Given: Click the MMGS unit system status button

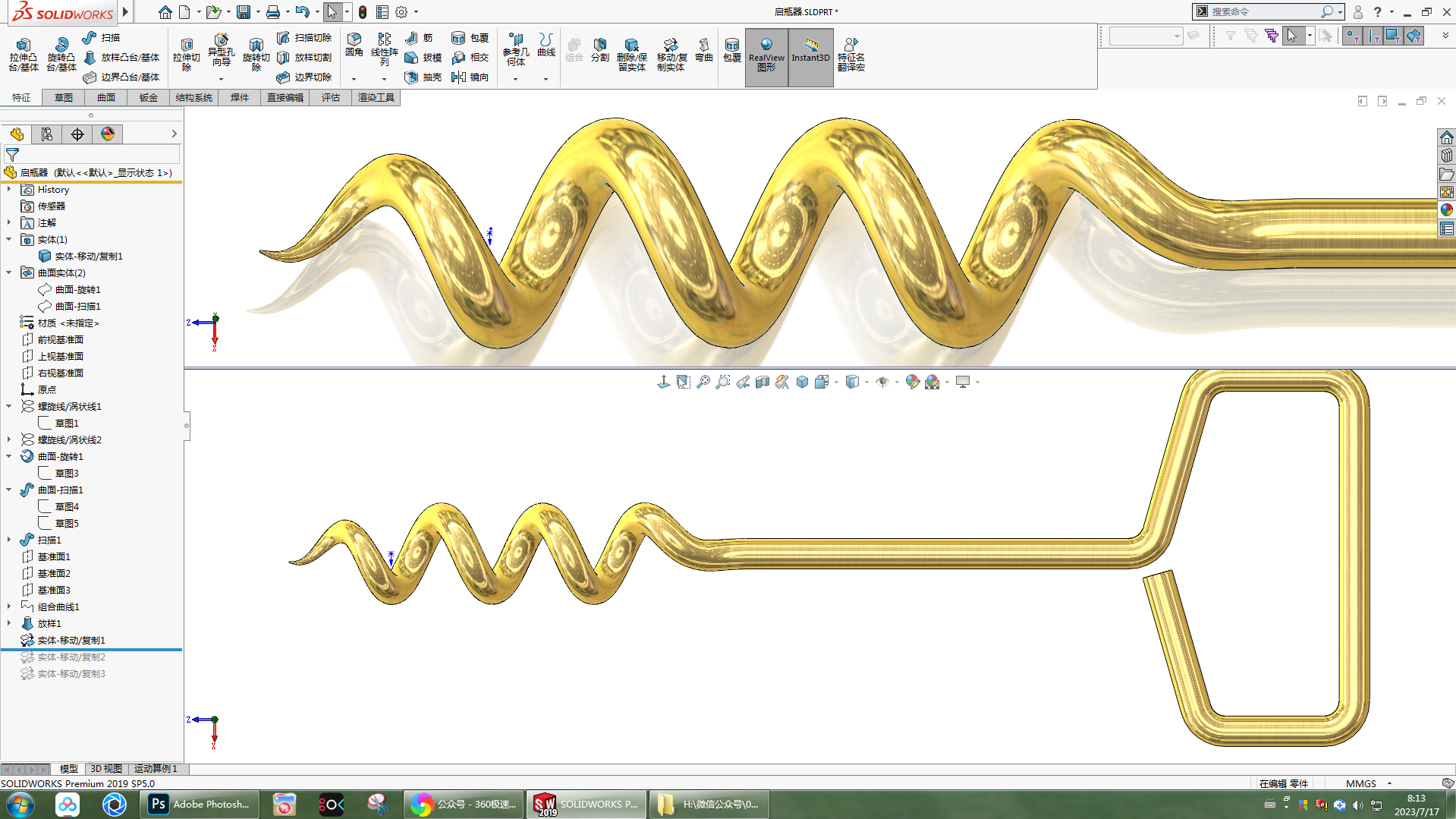Looking at the screenshot, I should click(x=1361, y=784).
